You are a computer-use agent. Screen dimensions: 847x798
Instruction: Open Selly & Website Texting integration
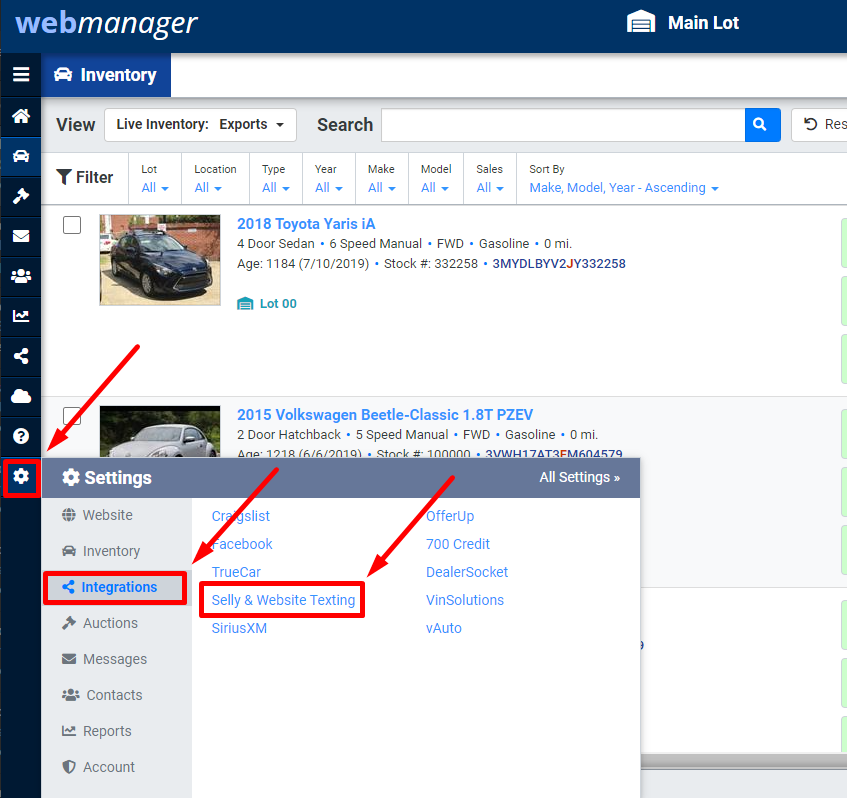[281, 599]
